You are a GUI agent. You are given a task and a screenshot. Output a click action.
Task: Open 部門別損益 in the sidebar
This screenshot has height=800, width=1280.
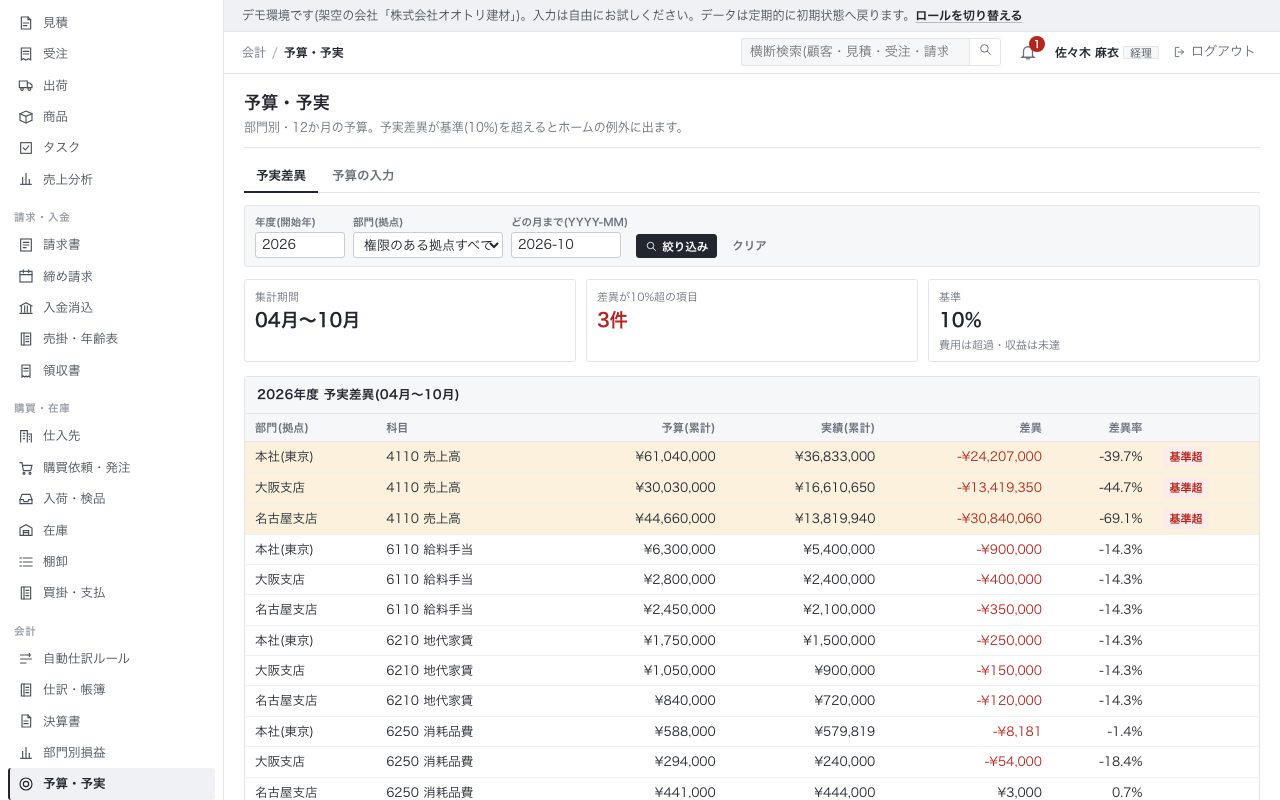[111, 752]
